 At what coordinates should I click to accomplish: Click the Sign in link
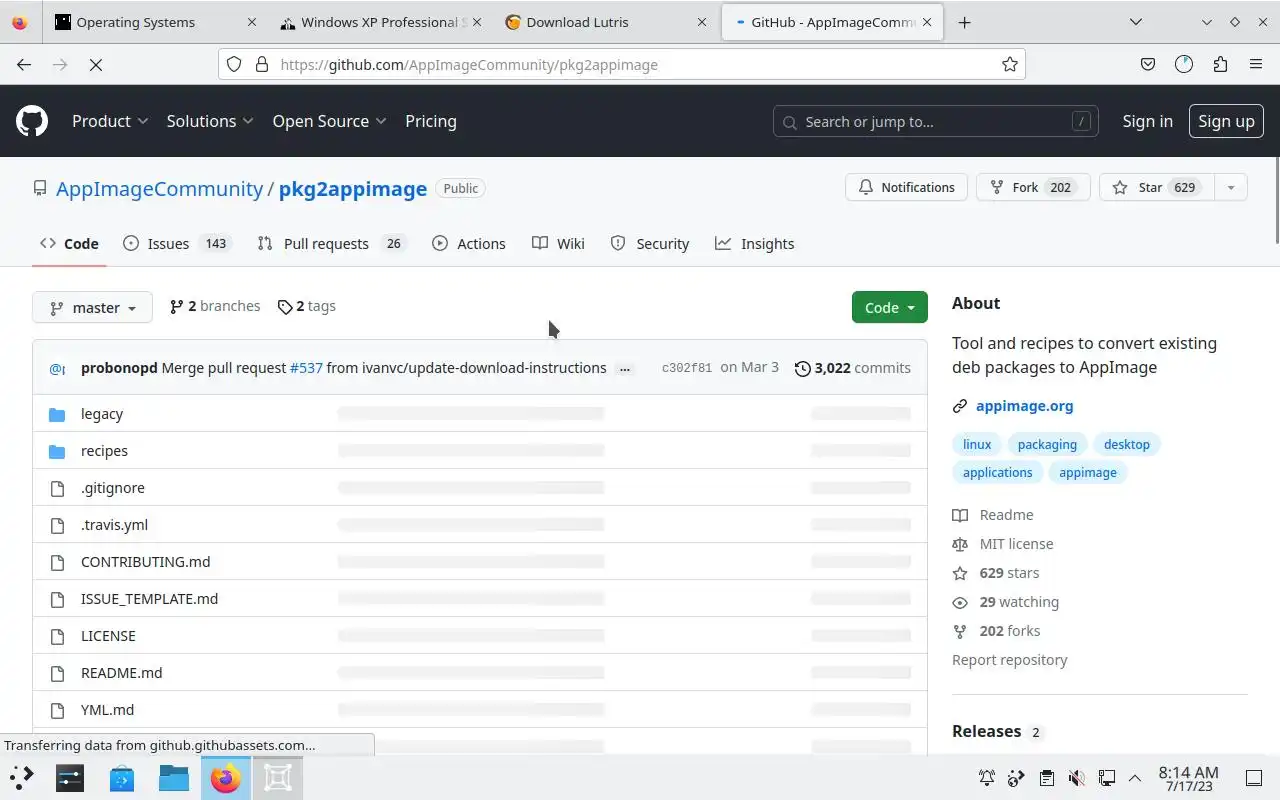click(x=1147, y=121)
